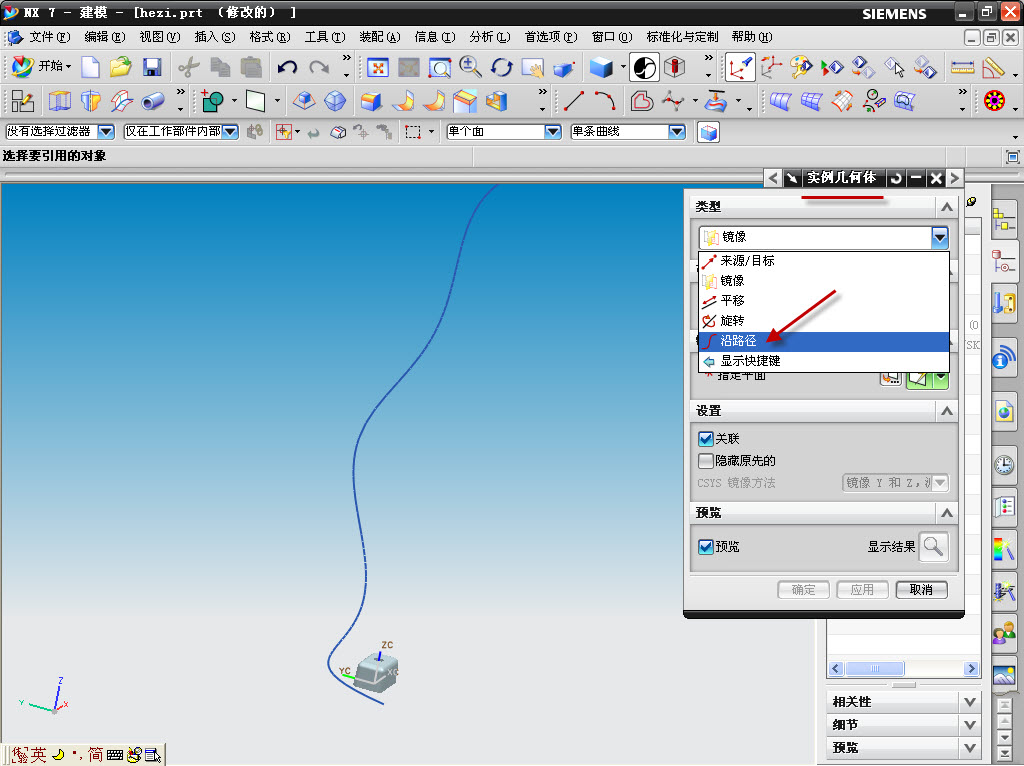Click the Fit view icon
The height and width of the screenshot is (766, 1024).
point(377,67)
